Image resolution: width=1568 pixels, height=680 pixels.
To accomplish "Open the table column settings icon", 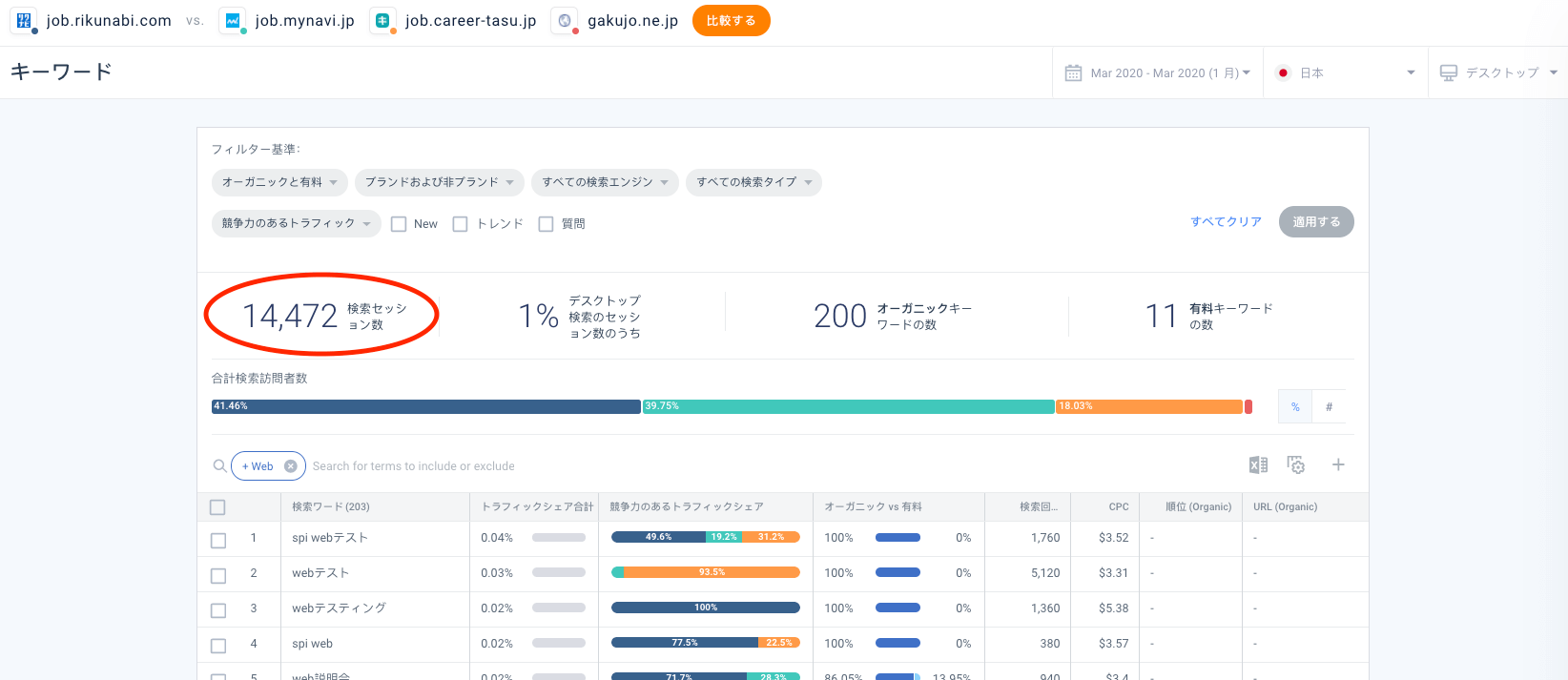I will point(1295,465).
